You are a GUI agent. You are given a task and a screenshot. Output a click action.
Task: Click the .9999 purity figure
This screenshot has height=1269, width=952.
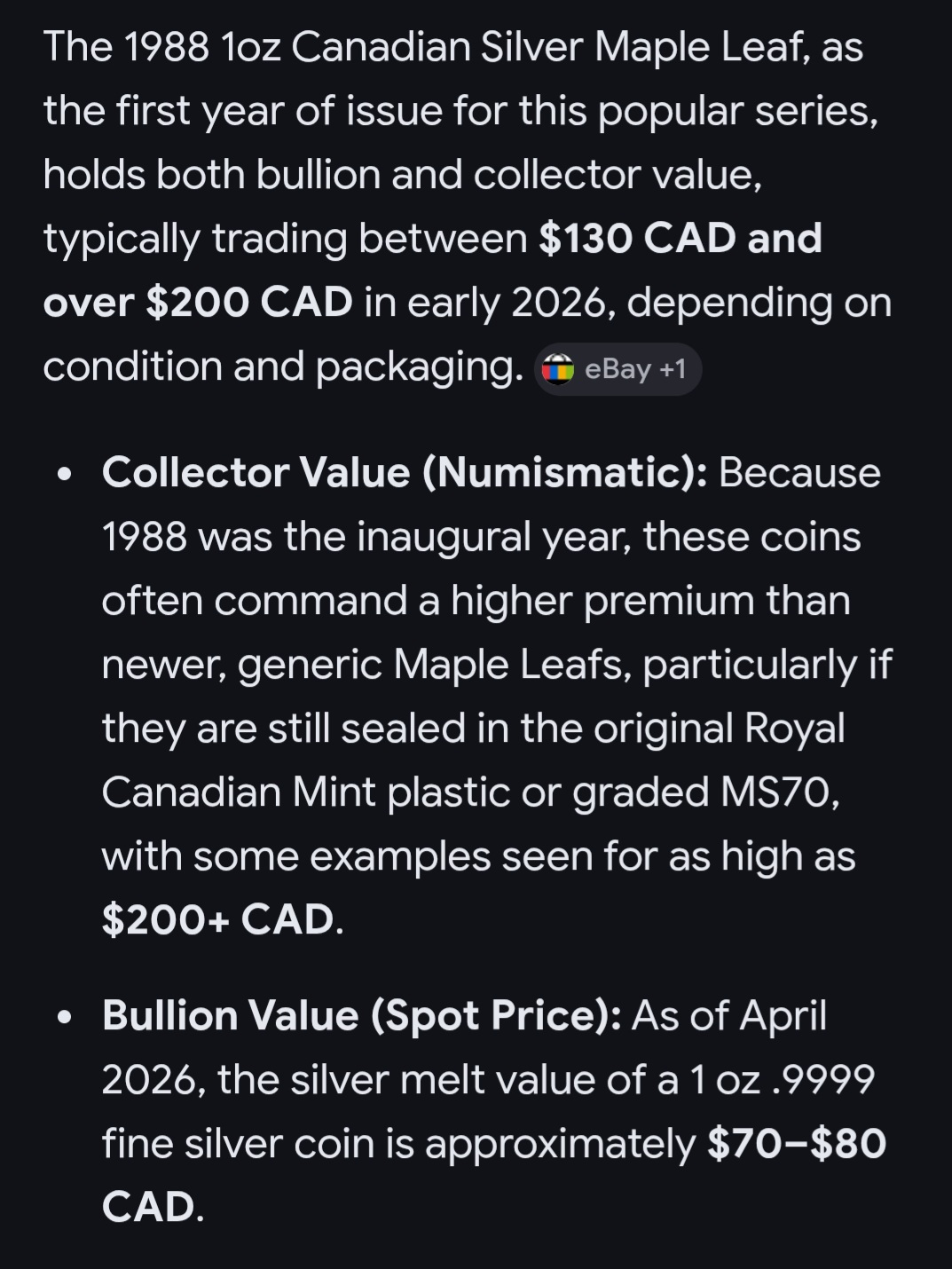[x=822, y=1080]
